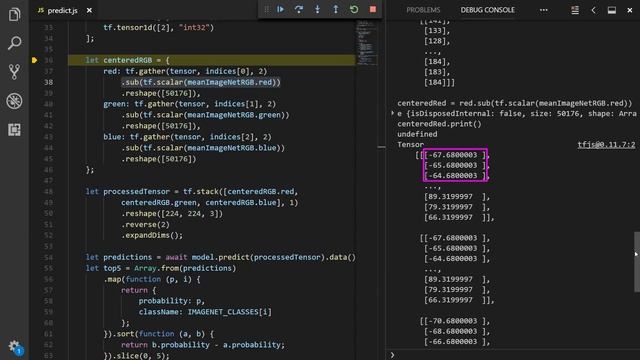This screenshot has height=360, width=640.
Task: Click 'tf.tensor1d([2], "int32")' code line
Action: 158,27
